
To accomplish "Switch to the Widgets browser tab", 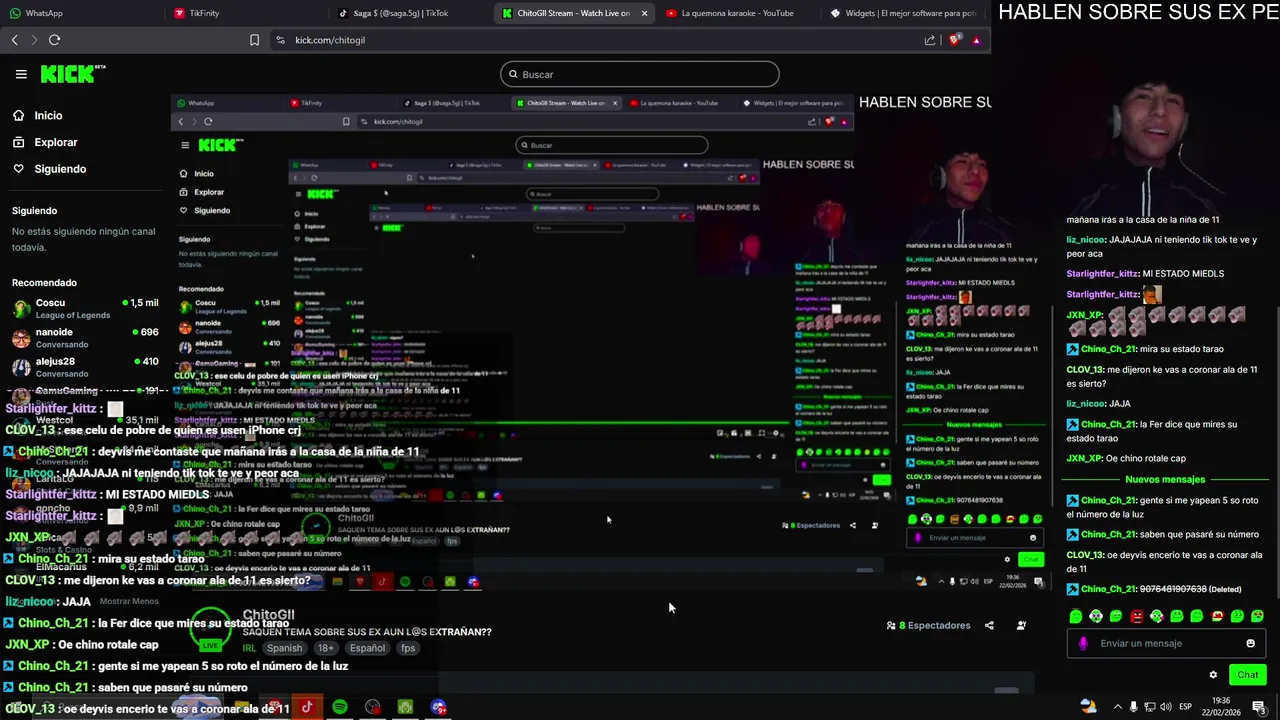I will pyautogui.click(x=903, y=13).
